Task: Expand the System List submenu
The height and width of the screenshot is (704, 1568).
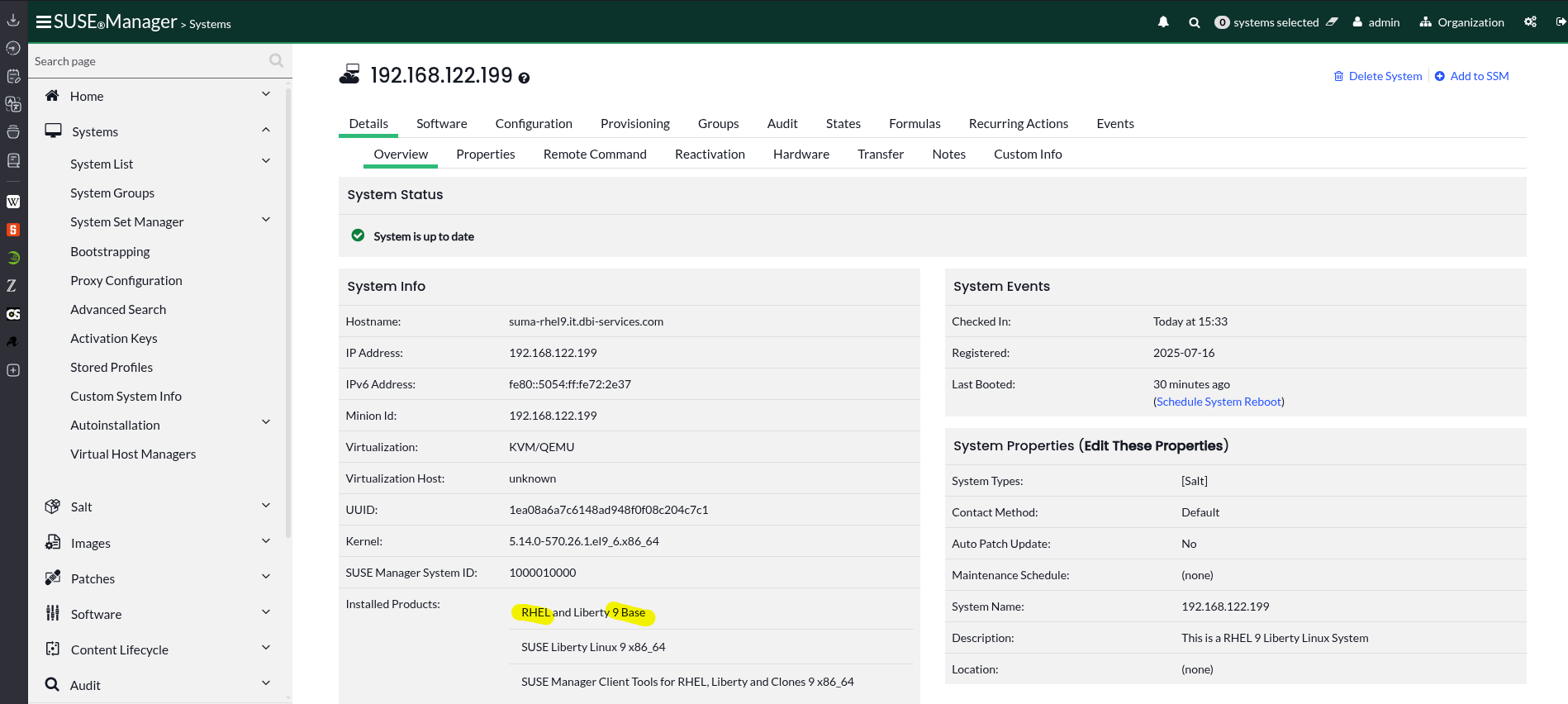Action: click(x=265, y=161)
